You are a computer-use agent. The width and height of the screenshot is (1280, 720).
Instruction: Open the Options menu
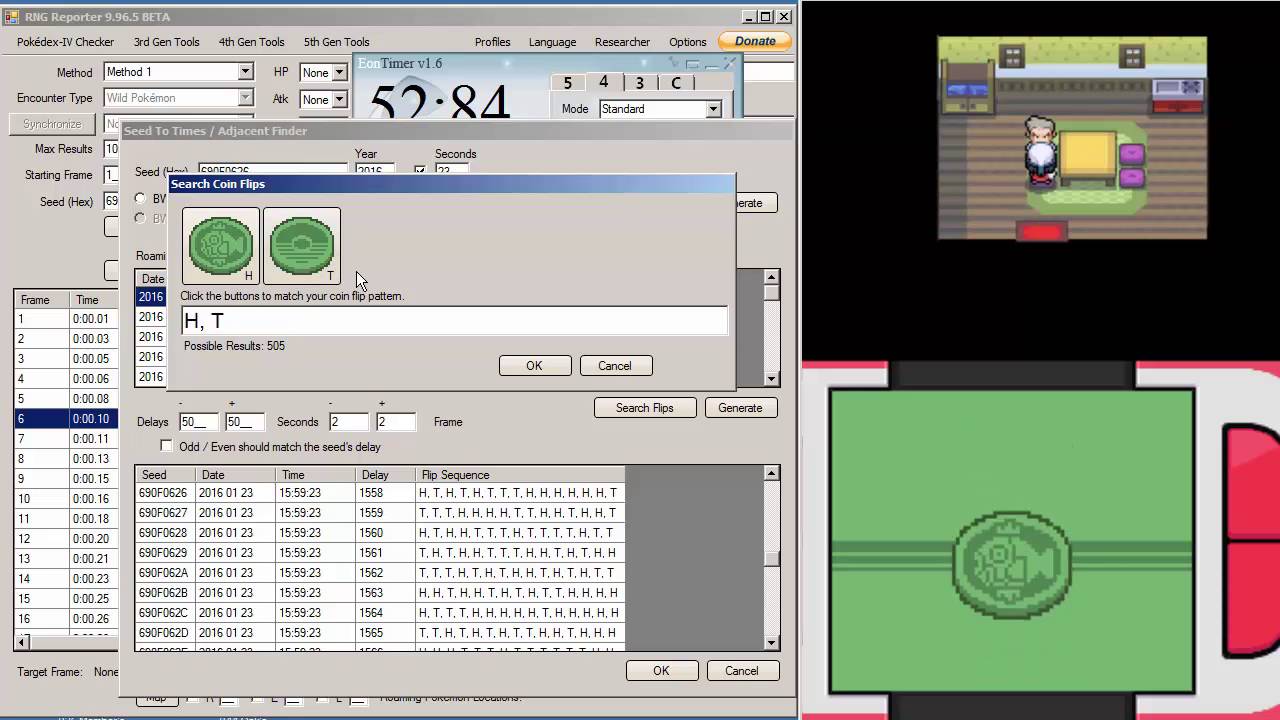pyautogui.click(x=688, y=42)
